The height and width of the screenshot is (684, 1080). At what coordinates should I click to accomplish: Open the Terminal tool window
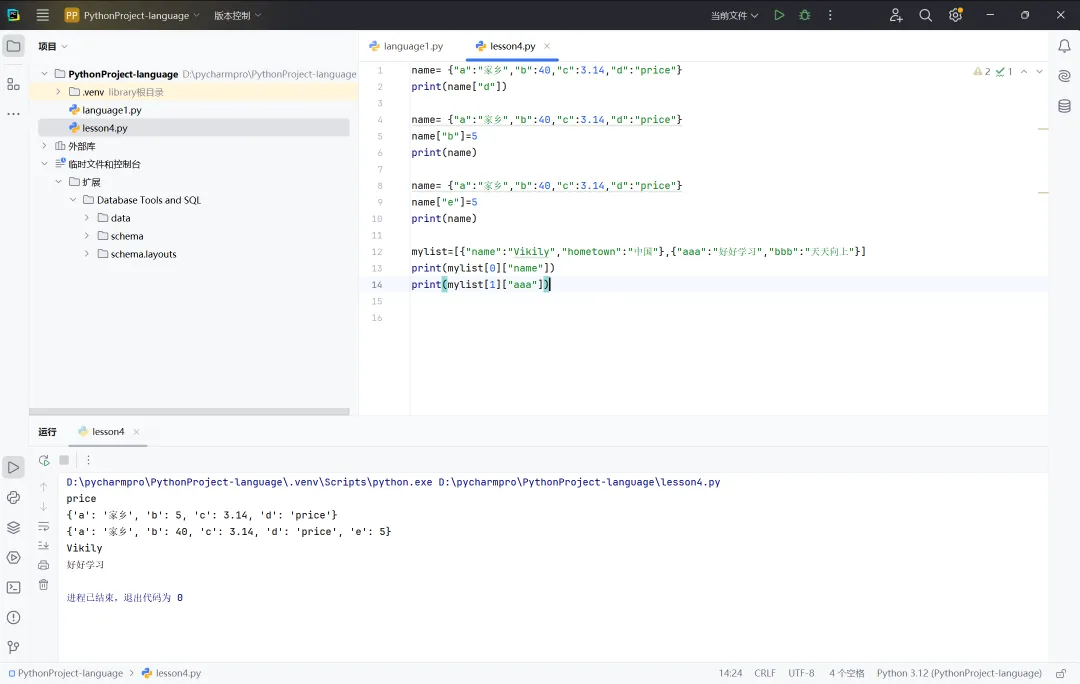pos(14,588)
